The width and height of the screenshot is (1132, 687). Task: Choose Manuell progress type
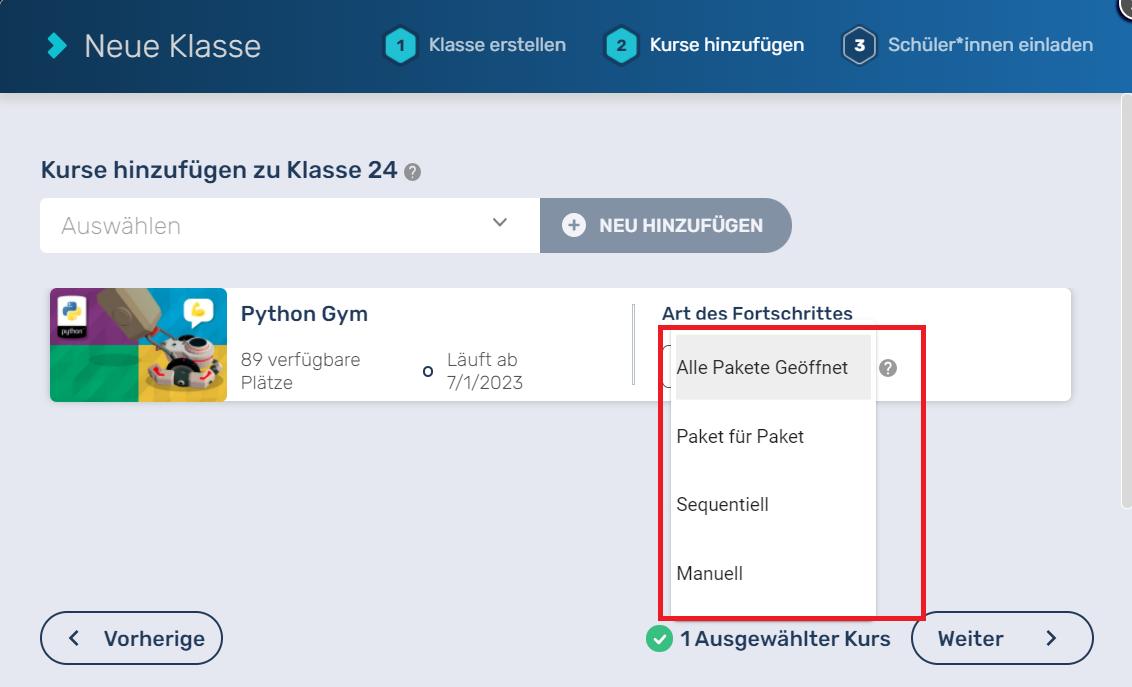pos(709,574)
